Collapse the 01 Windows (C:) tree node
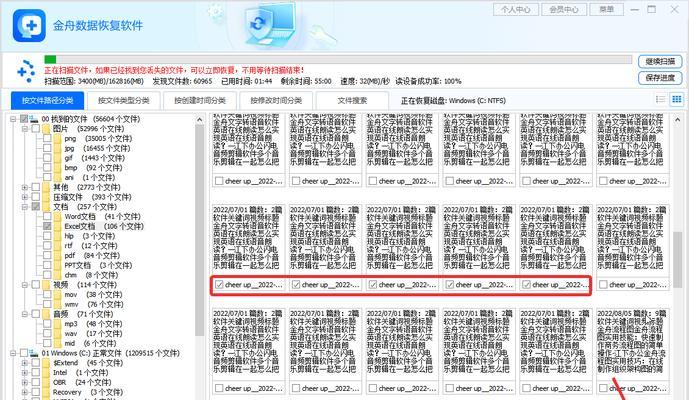 pyautogui.click(x=13, y=353)
